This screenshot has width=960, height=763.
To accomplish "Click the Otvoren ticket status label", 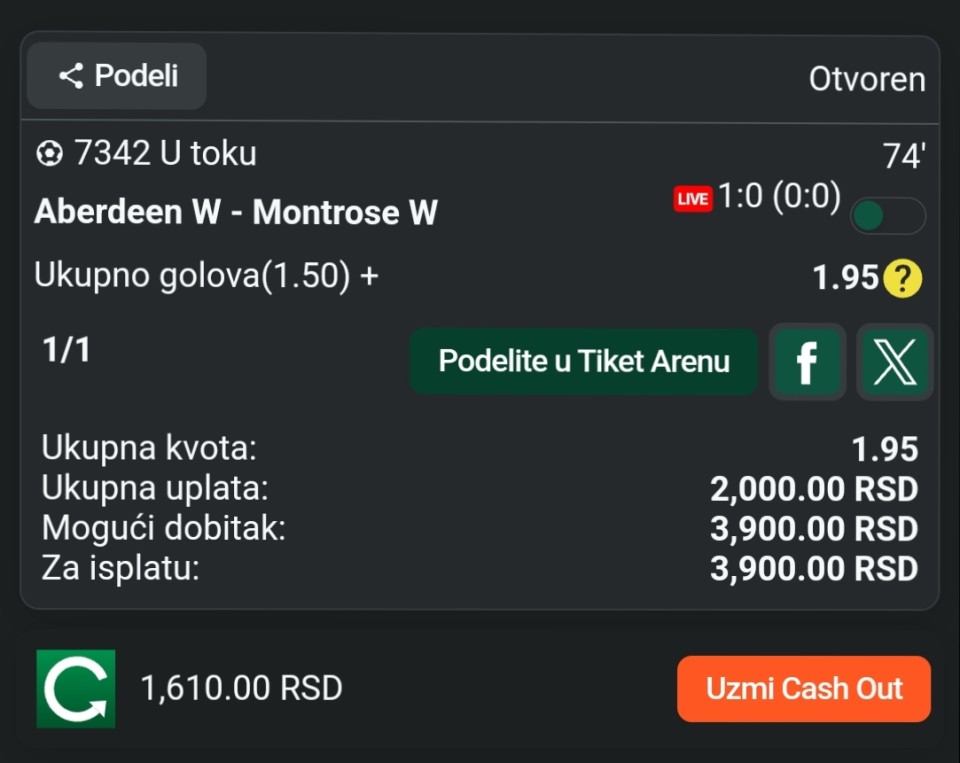I will coord(867,80).
